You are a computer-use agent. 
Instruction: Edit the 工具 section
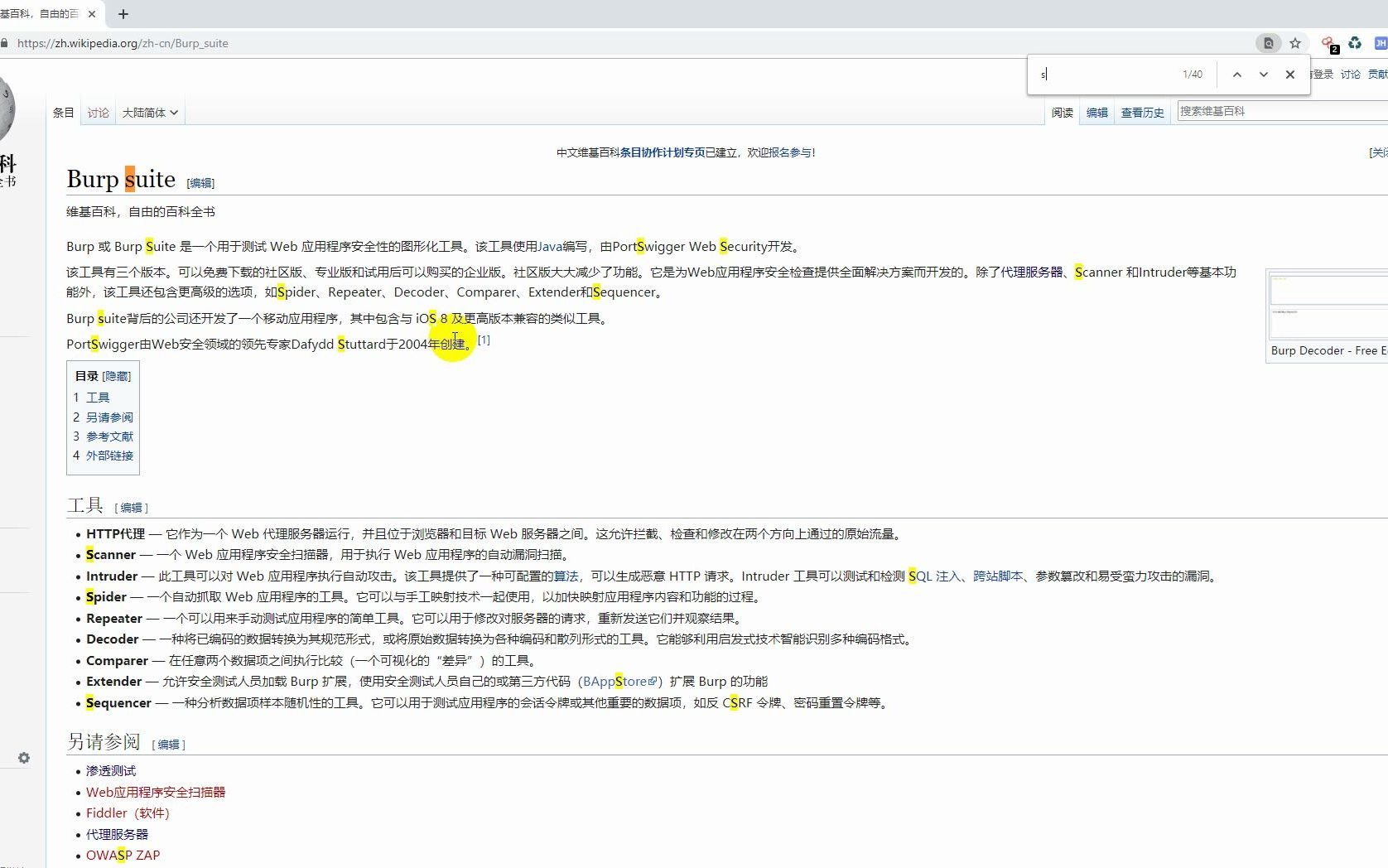pos(131,508)
